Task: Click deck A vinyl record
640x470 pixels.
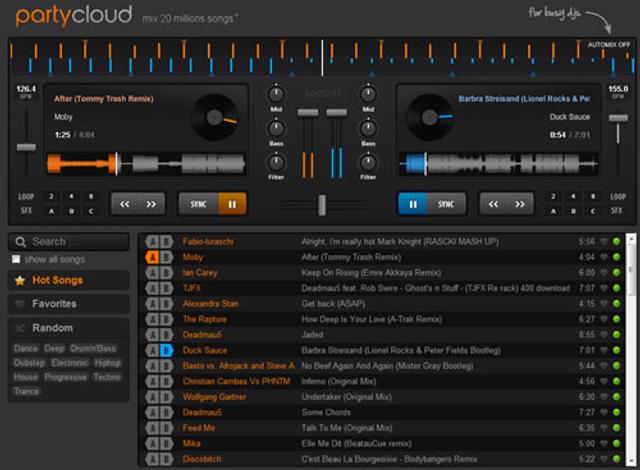Action: click(x=214, y=118)
